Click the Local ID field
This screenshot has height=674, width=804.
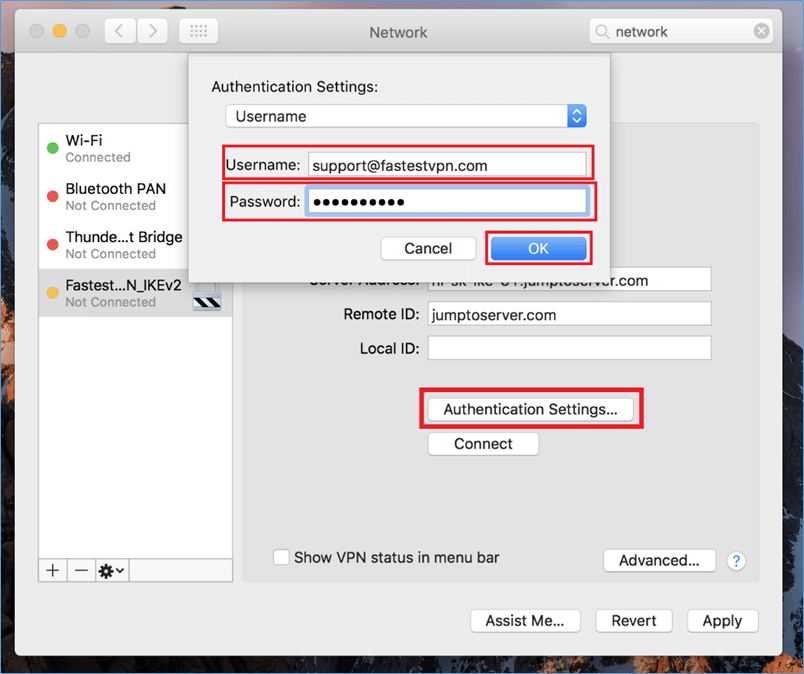(570, 348)
